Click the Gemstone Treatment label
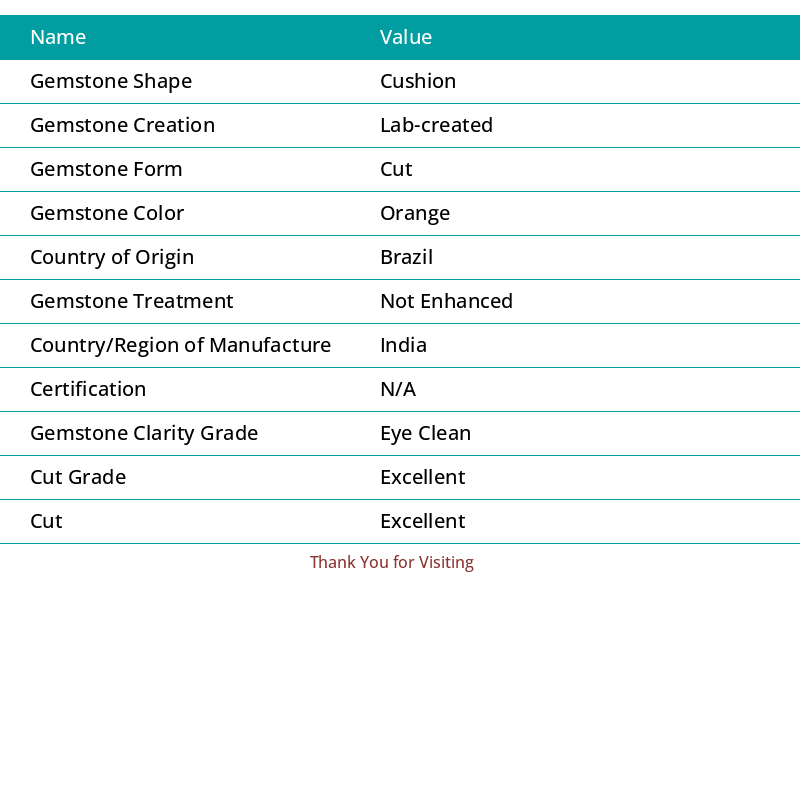 (x=131, y=301)
